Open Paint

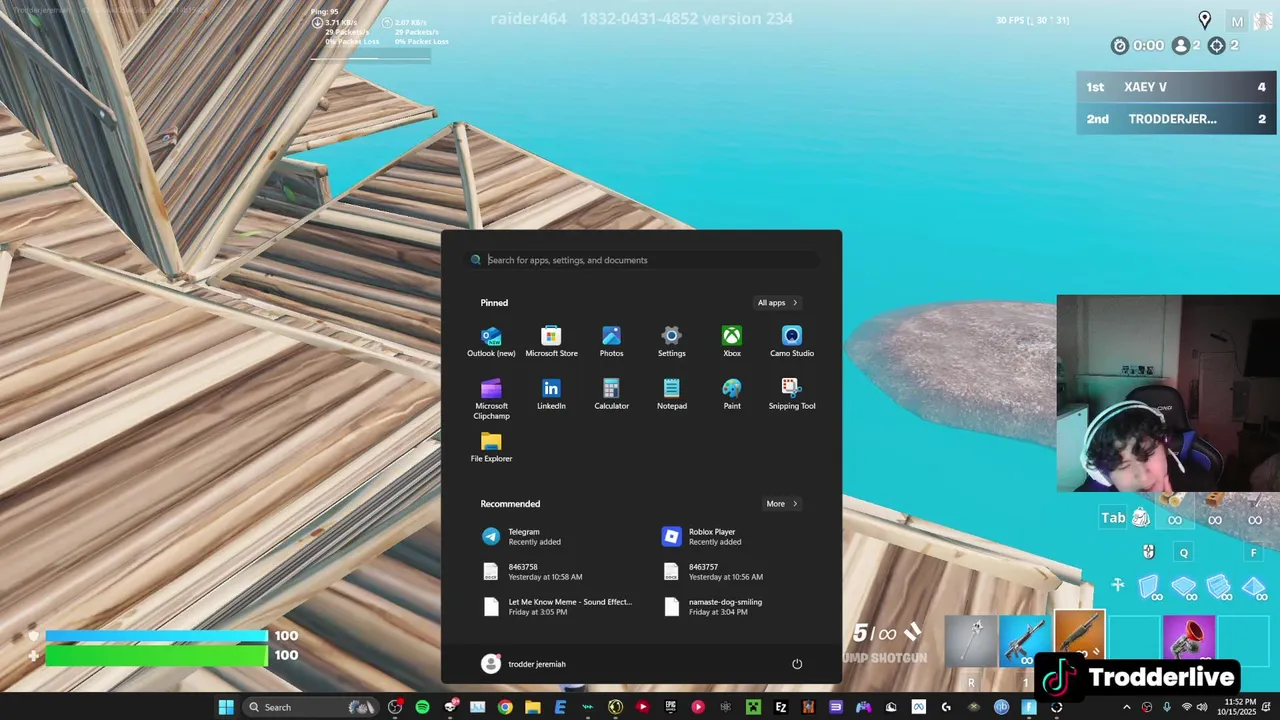(x=732, y=394)
